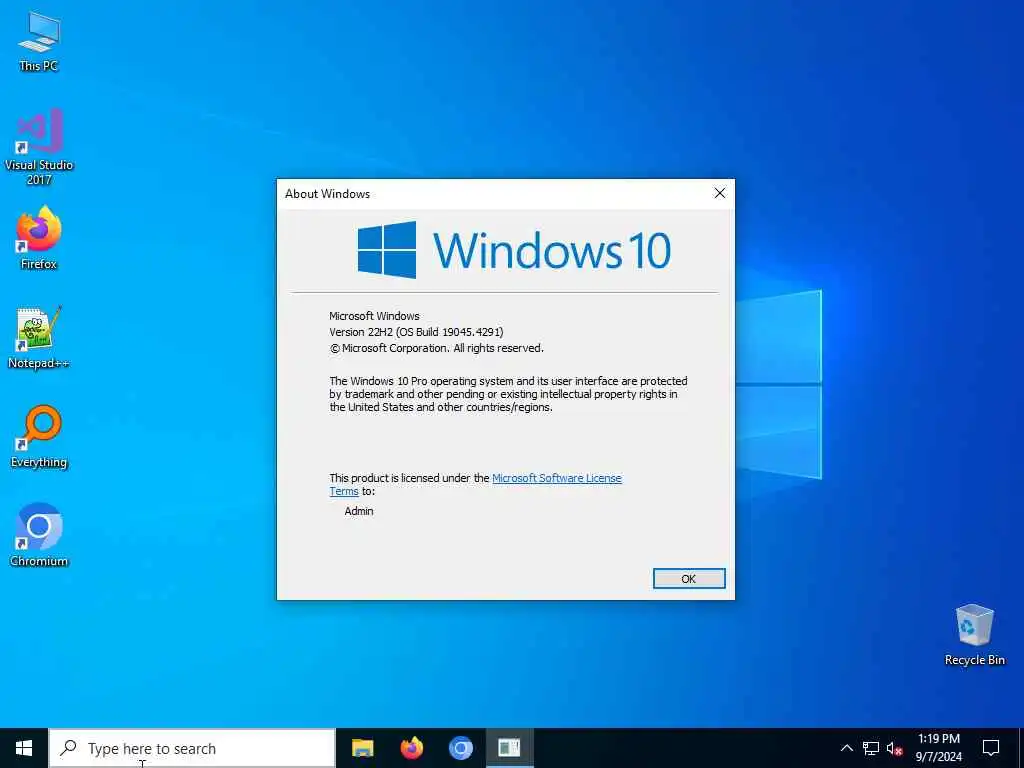
Task: Launch Firefox from the taskbar
Action: (411, 748)
